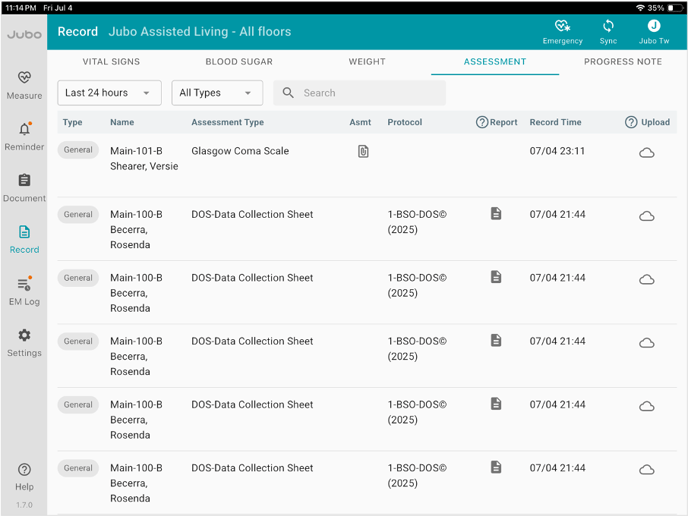The height and width of the screenshot is (516, 688).
Task: Select the Glasgow Coma Scale text
Action: click(x=240, y=151)
